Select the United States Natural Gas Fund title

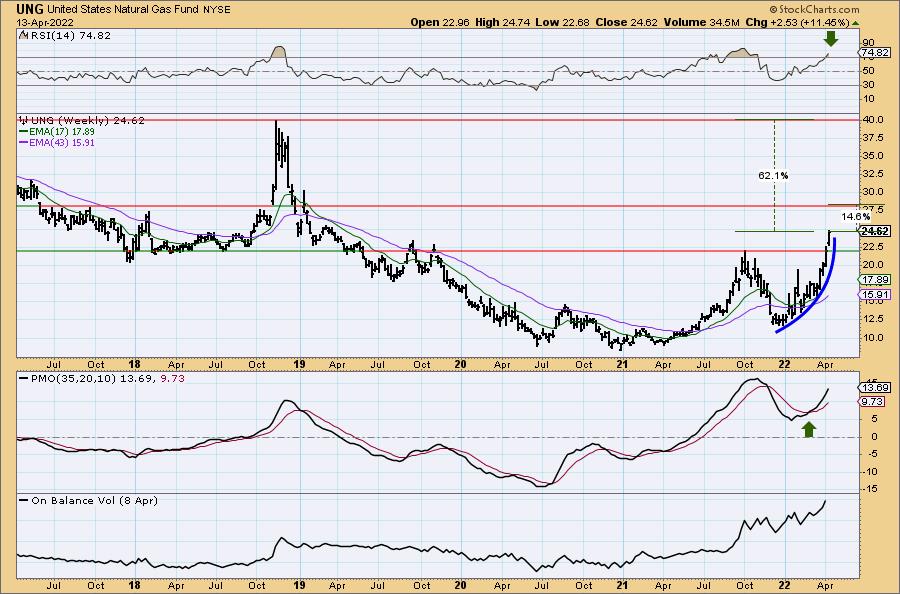click(x=123, y=9)
